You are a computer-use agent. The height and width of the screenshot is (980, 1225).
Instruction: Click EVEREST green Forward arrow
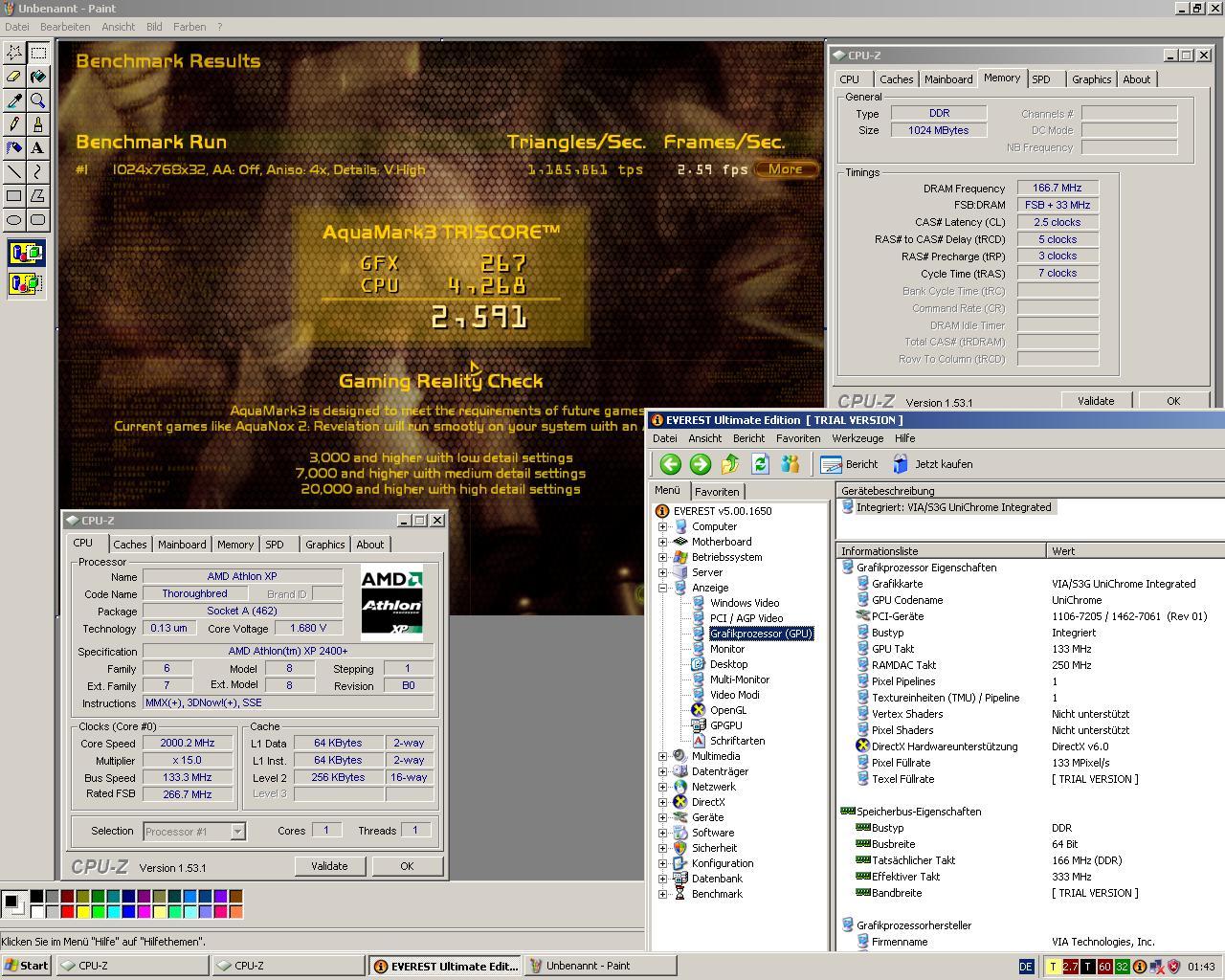point(701,464)
